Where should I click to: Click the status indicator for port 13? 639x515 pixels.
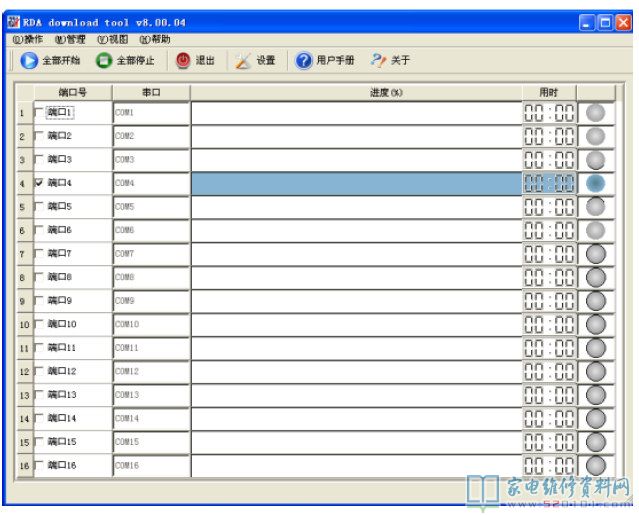point(595,395)
